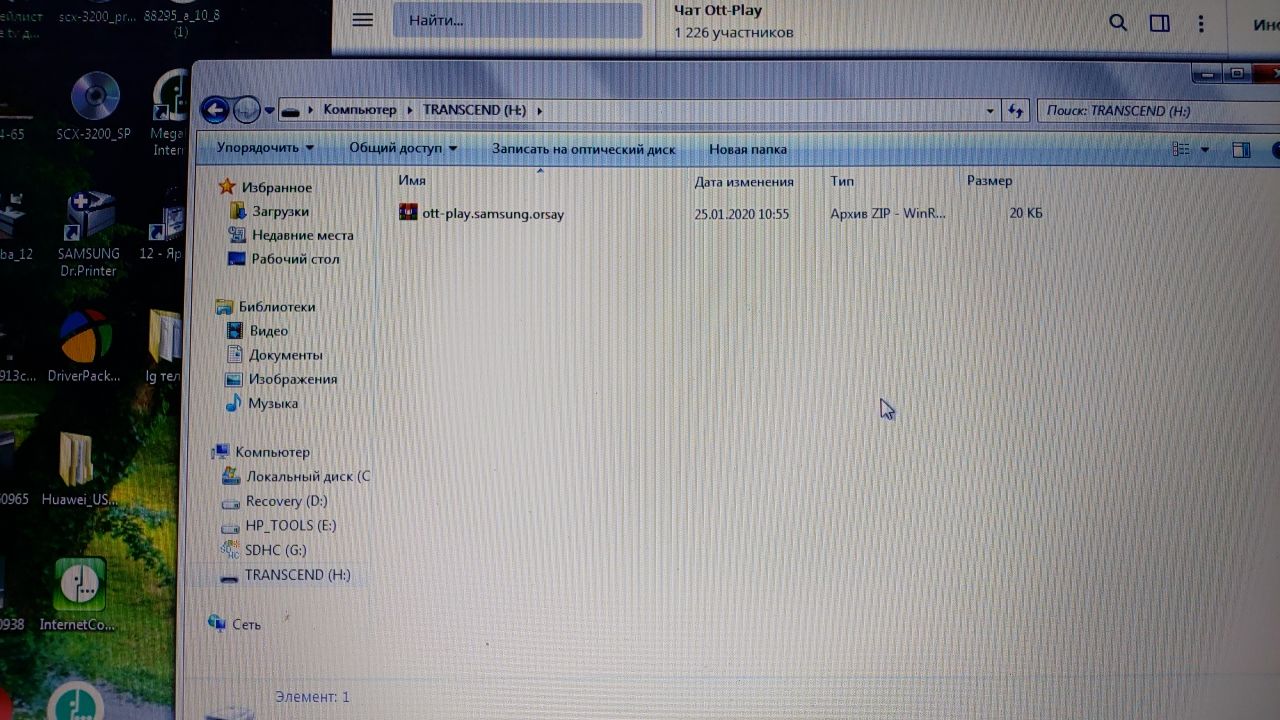The image size is (1280, 720).
Task: Click the 20 КБ size cell
Action: [1026, 213]
